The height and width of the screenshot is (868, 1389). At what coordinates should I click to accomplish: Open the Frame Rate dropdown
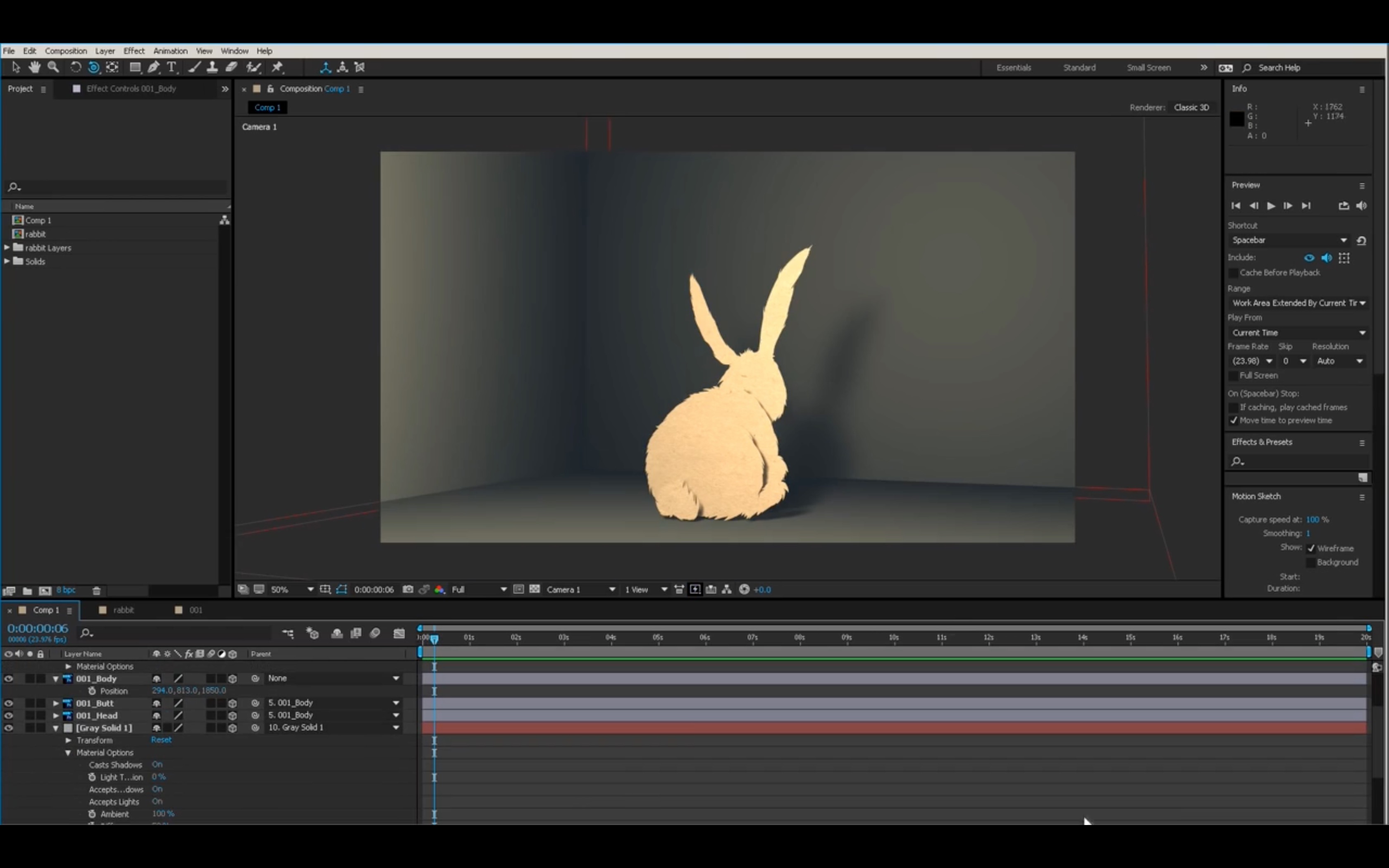(x=1252, y=360)
